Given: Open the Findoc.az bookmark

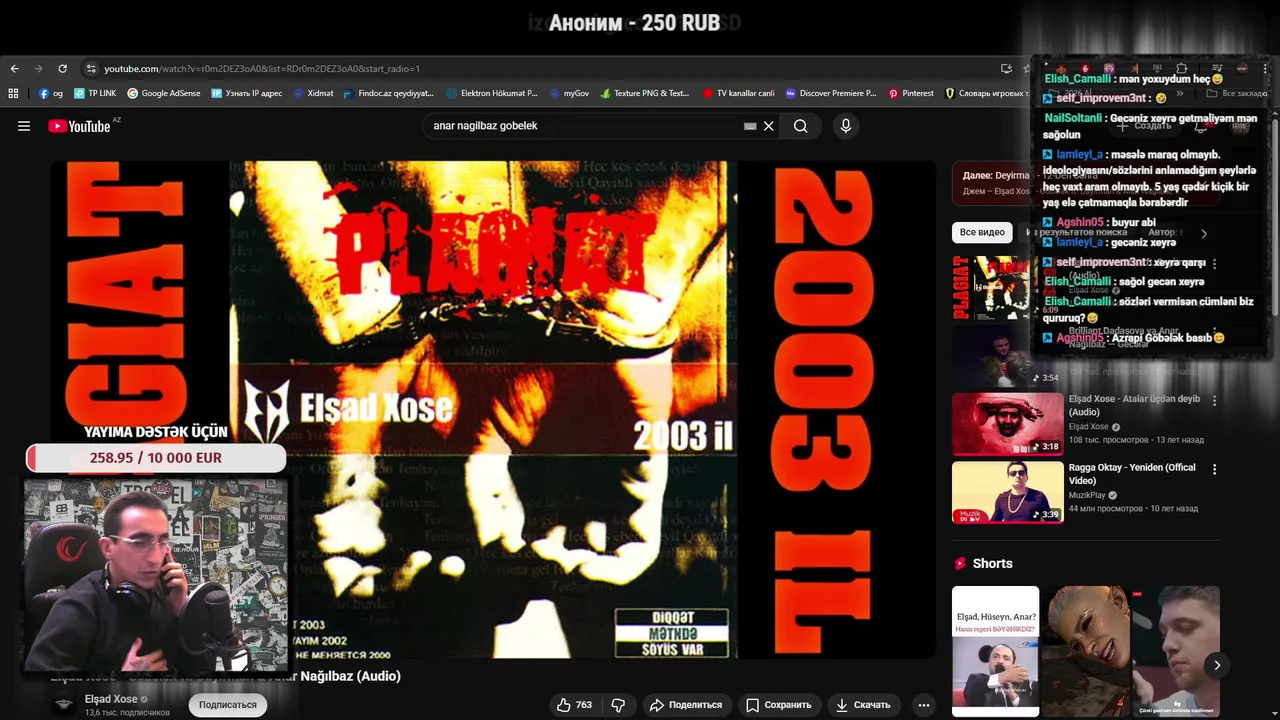Looking at the screenshot, I should coord(388,93).
